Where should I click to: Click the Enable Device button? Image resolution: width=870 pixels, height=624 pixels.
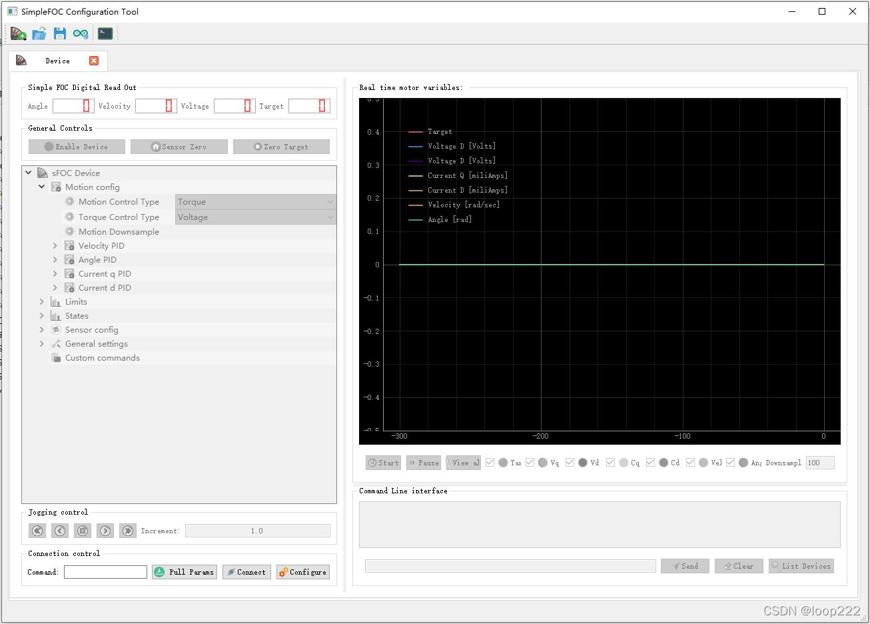[x=77, y=146]
